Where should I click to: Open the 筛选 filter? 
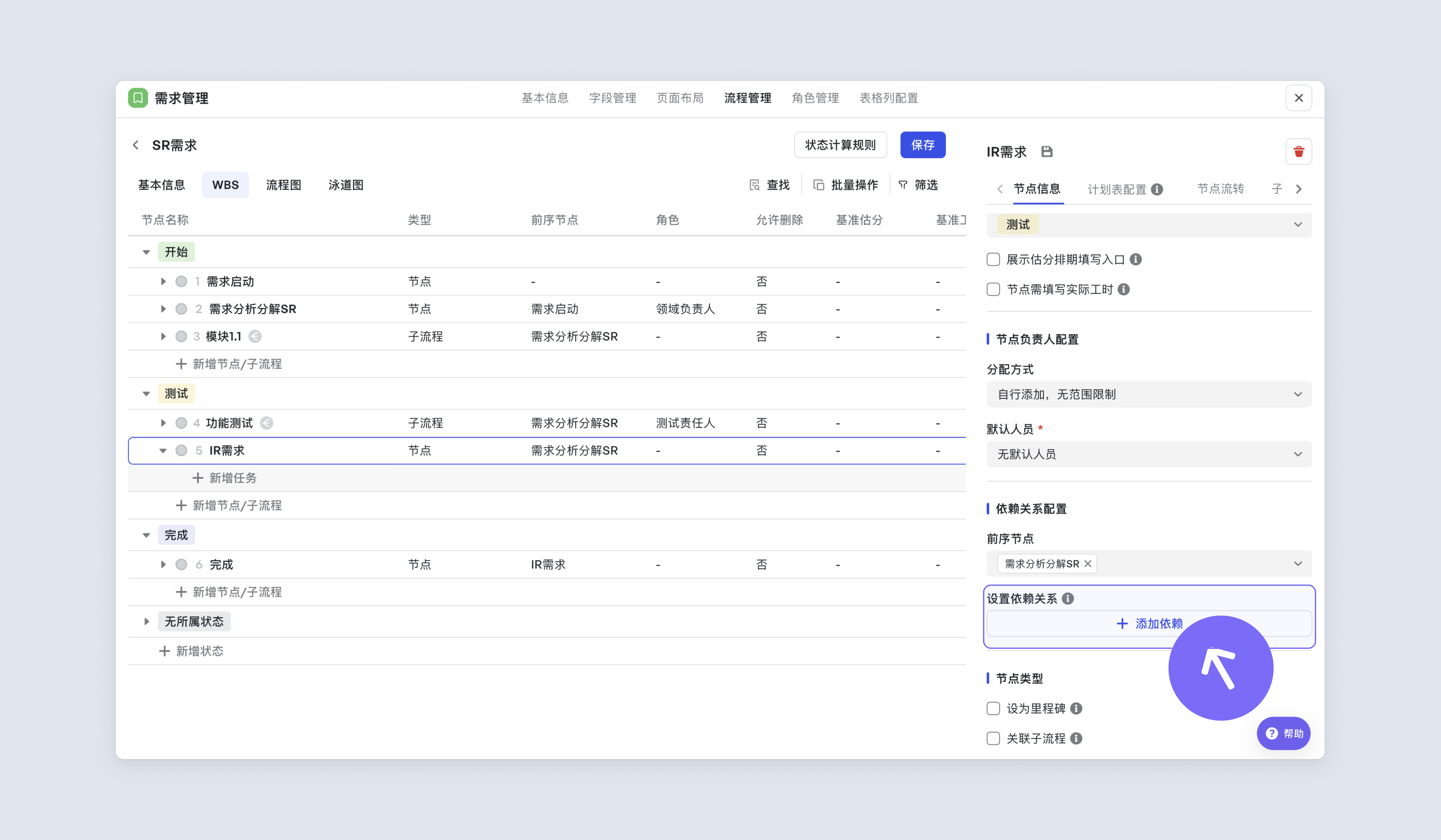918,185
